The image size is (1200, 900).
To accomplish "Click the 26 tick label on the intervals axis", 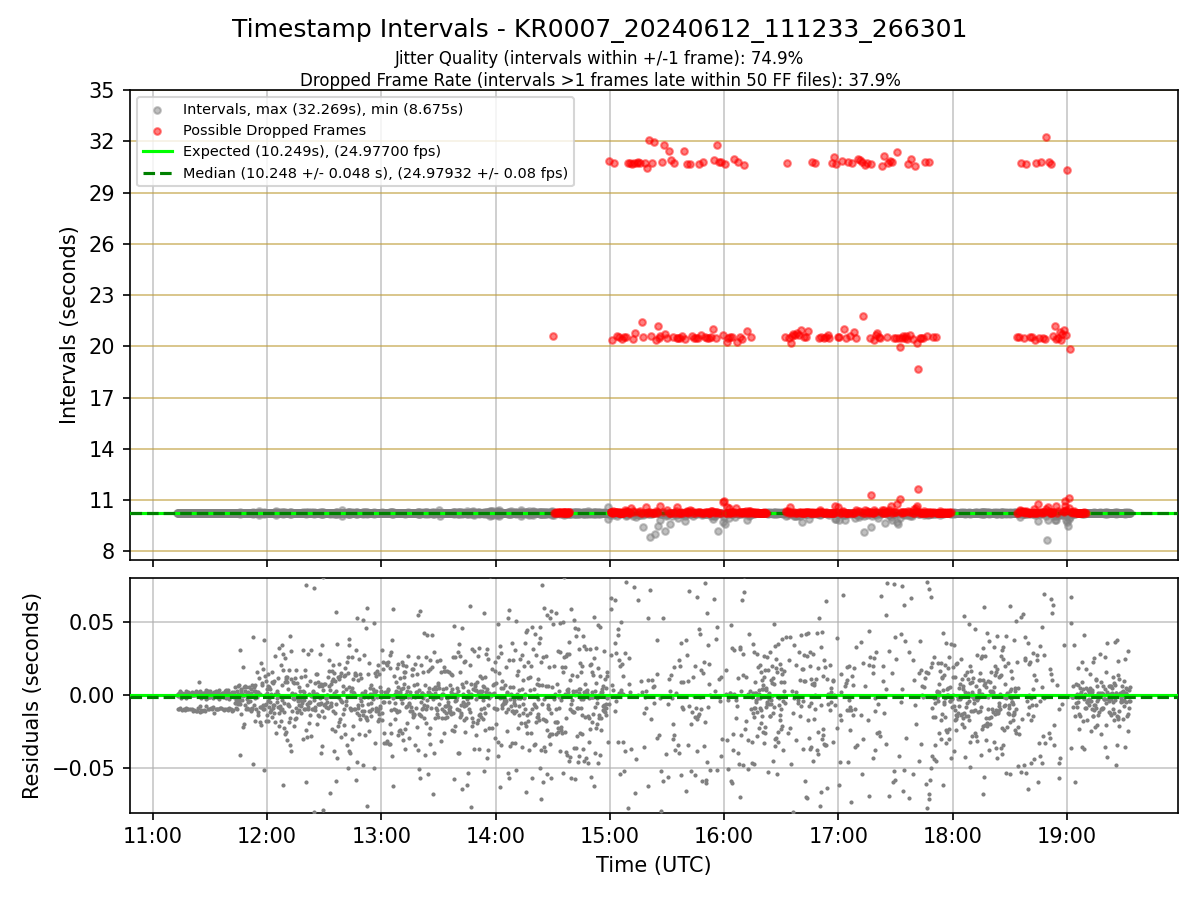I will coord(103,244).
